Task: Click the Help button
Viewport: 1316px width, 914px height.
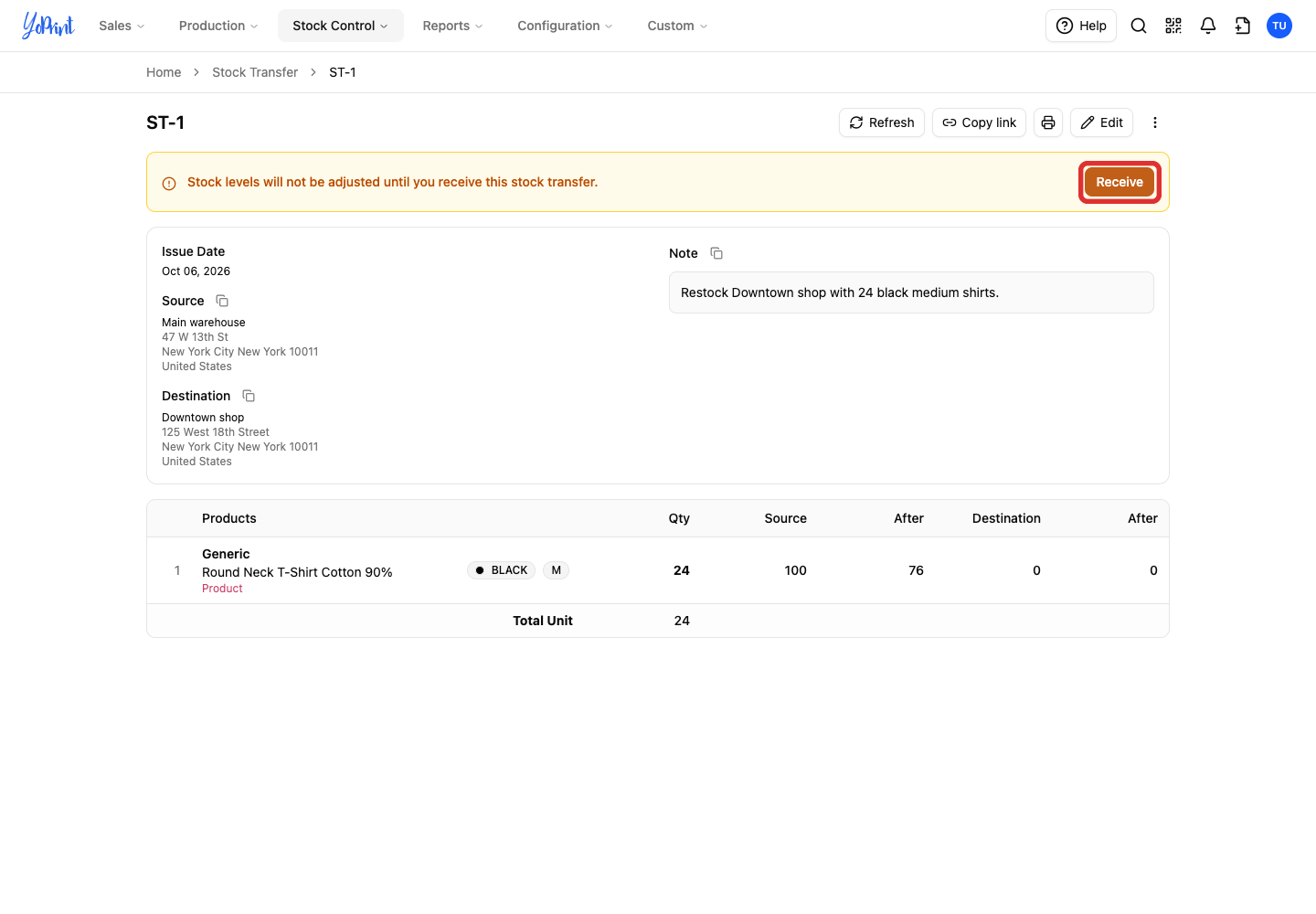Action: click(1081, 26)
